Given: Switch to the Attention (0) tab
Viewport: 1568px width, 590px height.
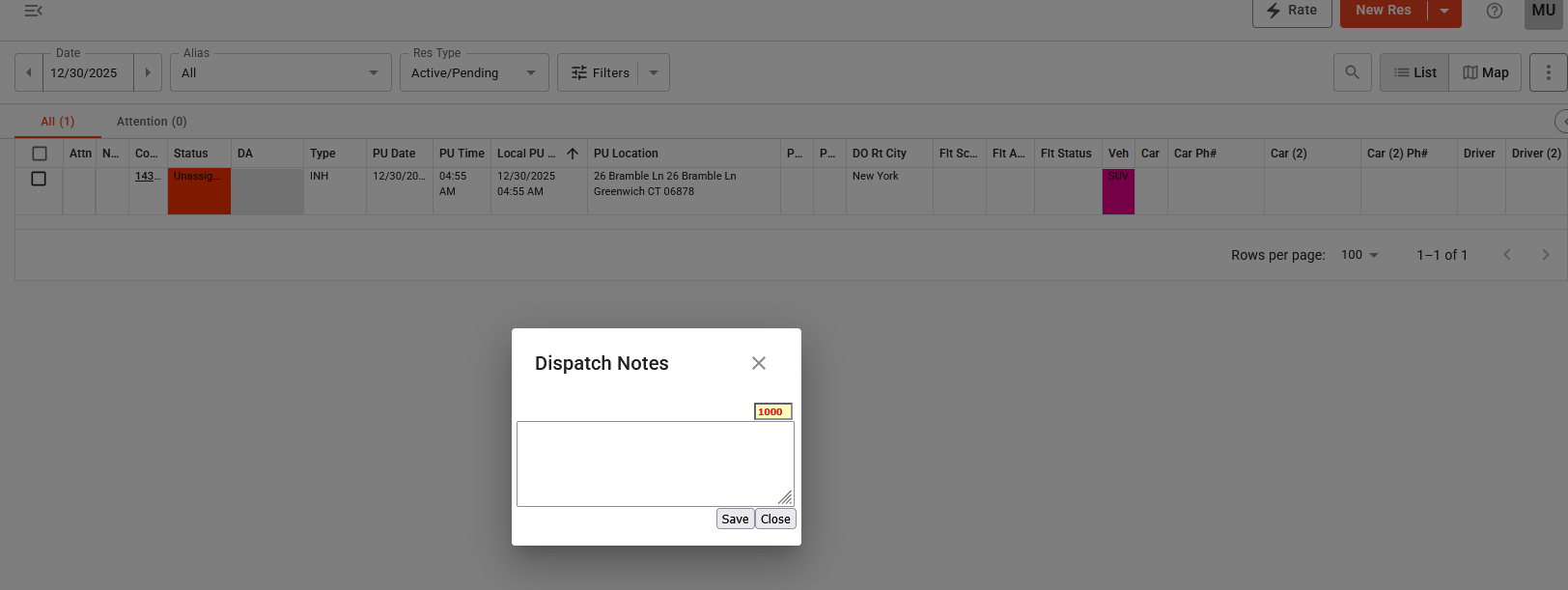Looking at the screenshot, I should (x=152, y=122).
